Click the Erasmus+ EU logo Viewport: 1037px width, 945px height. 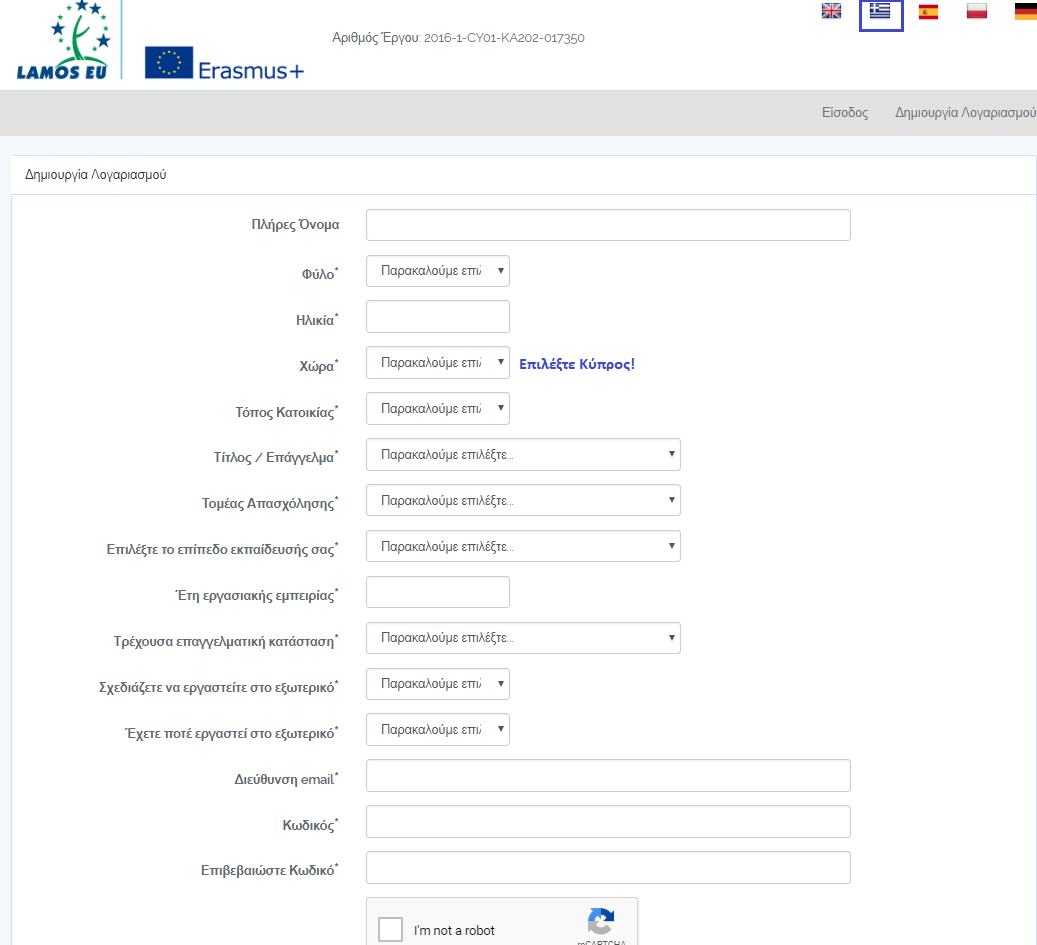pos(224,63)
